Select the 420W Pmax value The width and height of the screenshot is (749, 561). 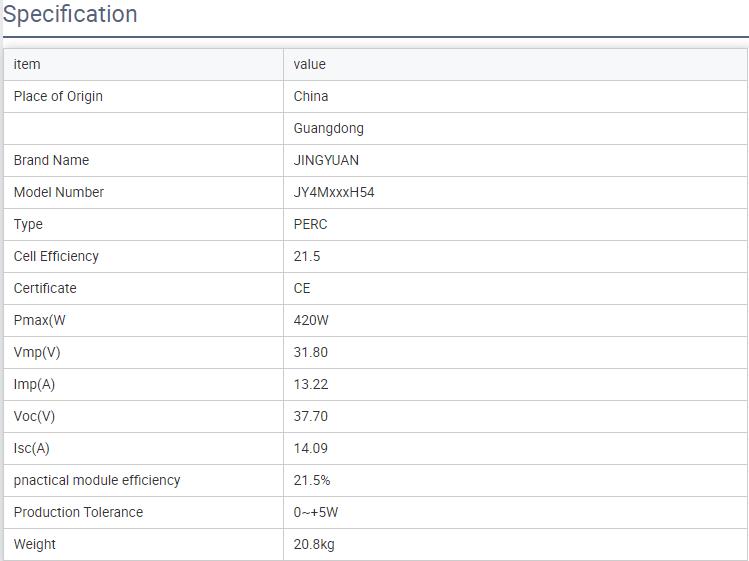point(311,320)
